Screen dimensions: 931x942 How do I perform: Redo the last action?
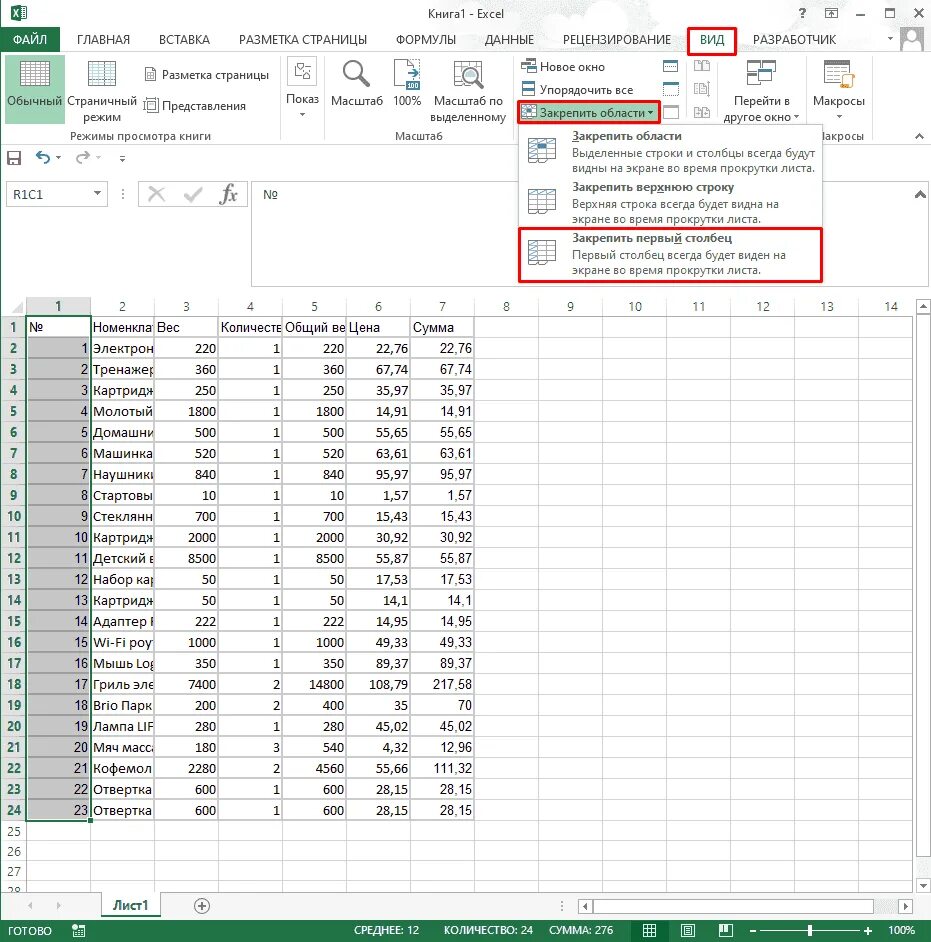click(x=82, y=157)
